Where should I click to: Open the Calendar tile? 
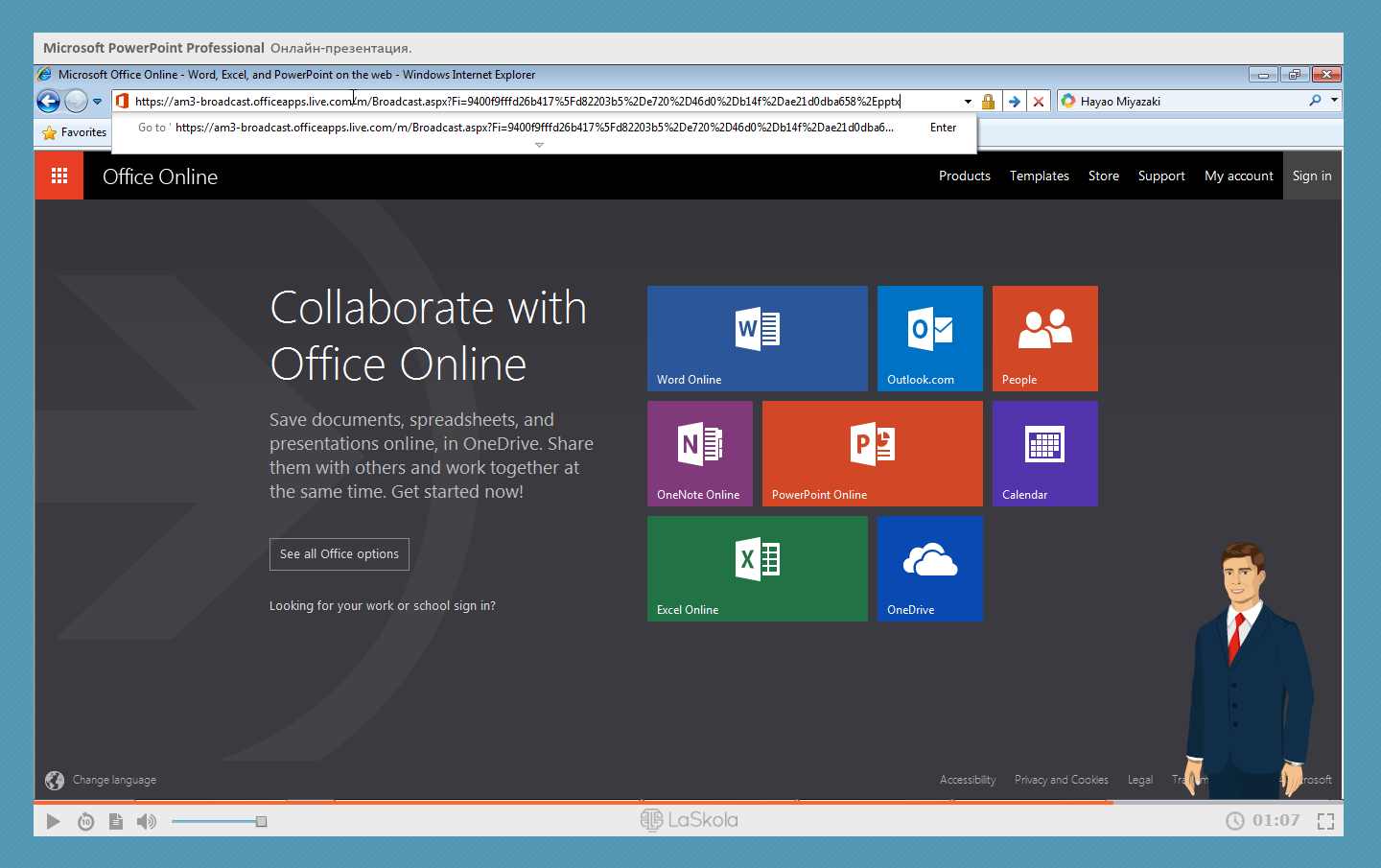(1044, 453)
